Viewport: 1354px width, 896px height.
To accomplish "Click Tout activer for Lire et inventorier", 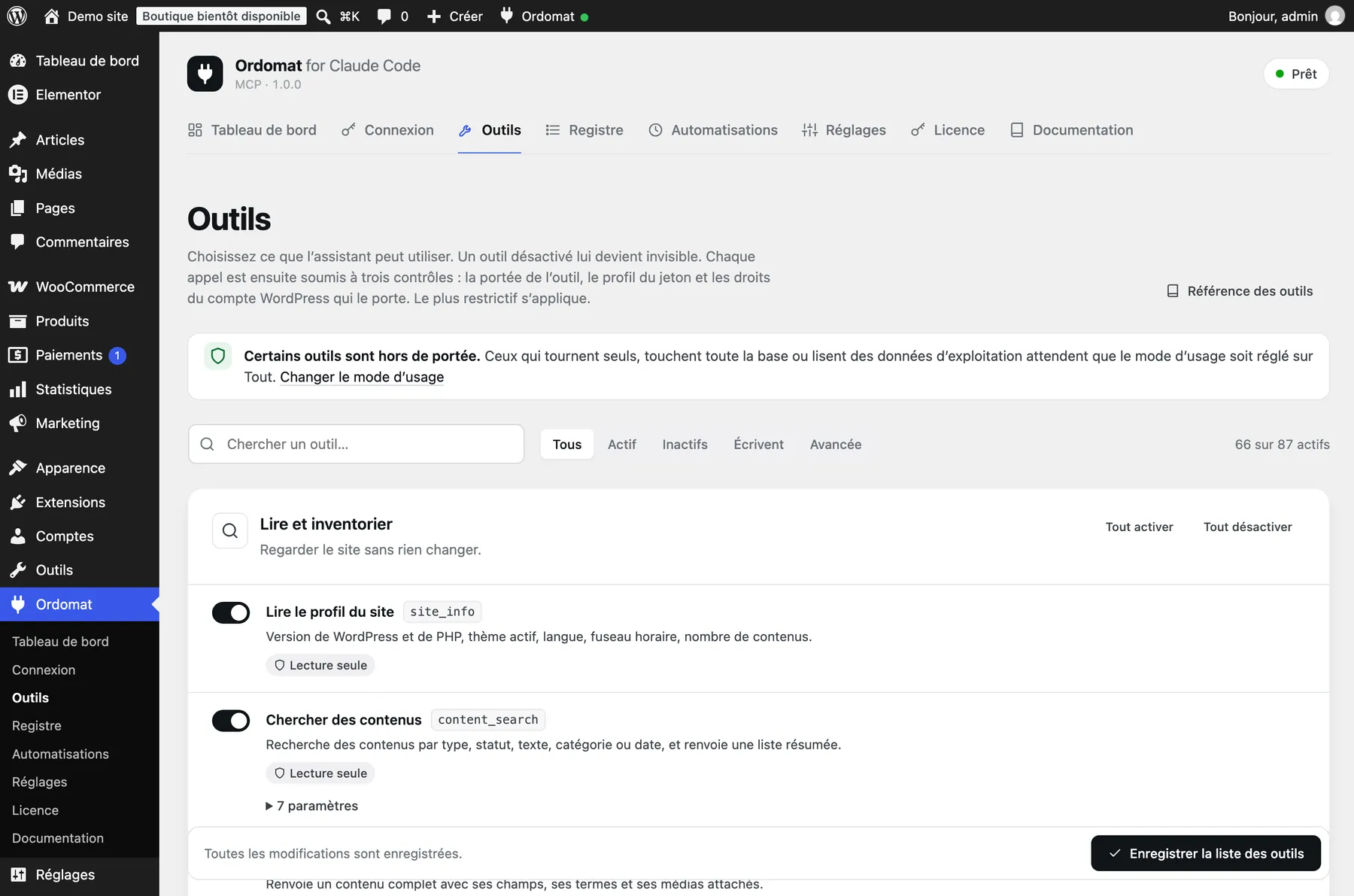I will [1140, 527].
